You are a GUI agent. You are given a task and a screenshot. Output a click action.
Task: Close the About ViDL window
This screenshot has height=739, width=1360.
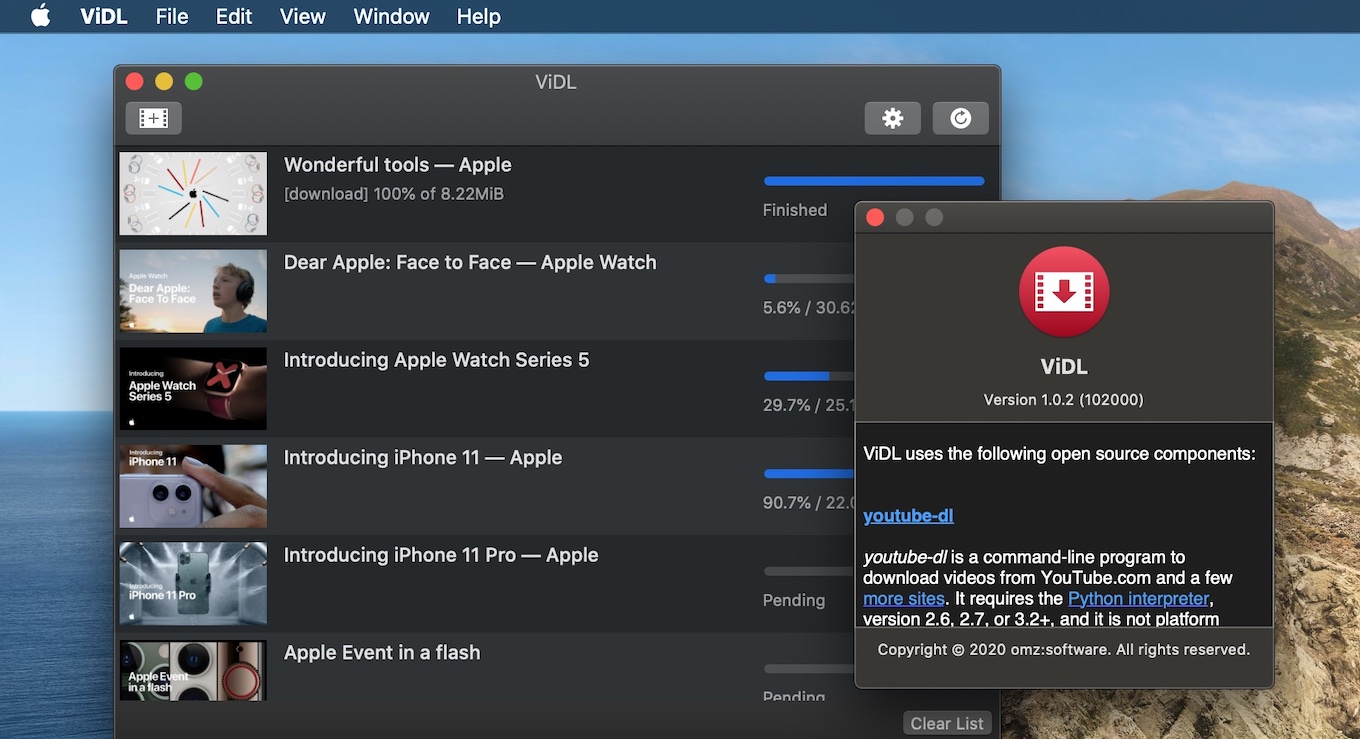(x=875, y=217)
